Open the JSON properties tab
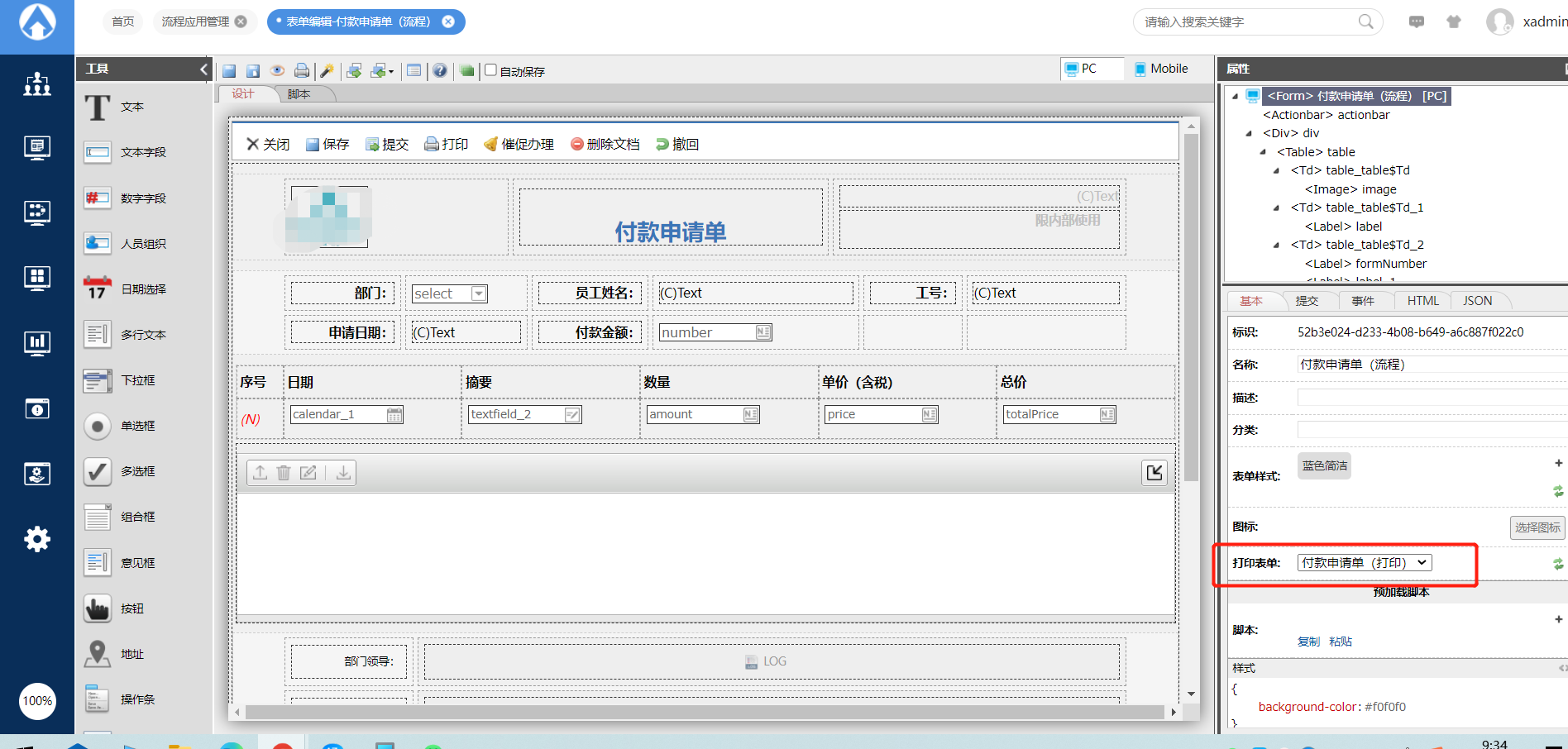The width and height of the screenshot is (1568, 749). pyautogui.click(x=1477, y=301)
